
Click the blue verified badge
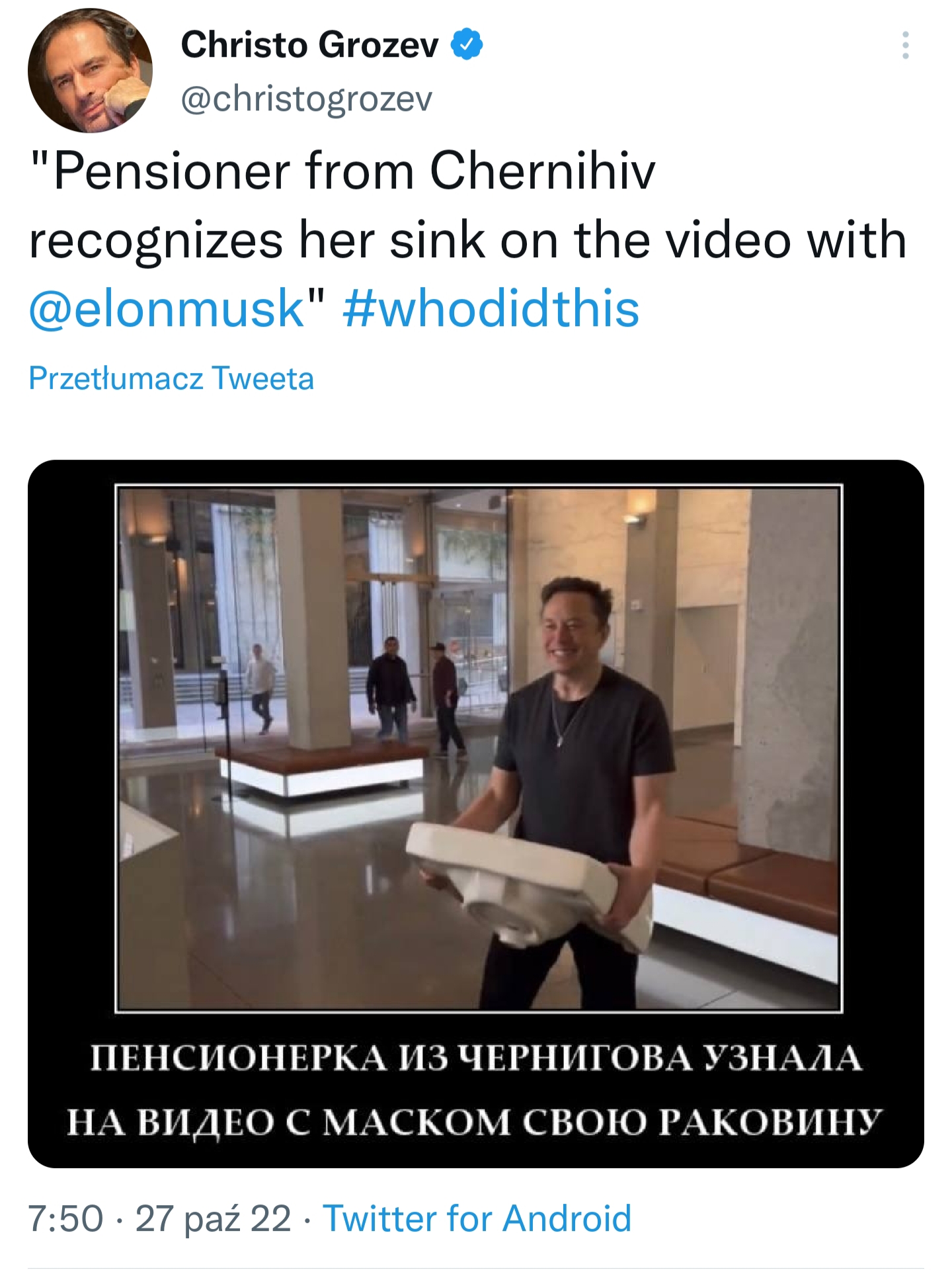click(x=467, y=44)
